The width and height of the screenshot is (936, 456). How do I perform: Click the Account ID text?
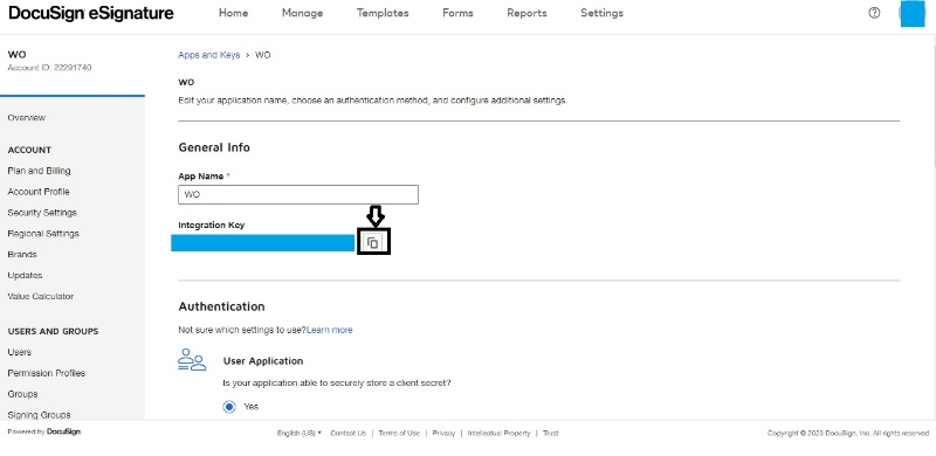tap(50, 67)
